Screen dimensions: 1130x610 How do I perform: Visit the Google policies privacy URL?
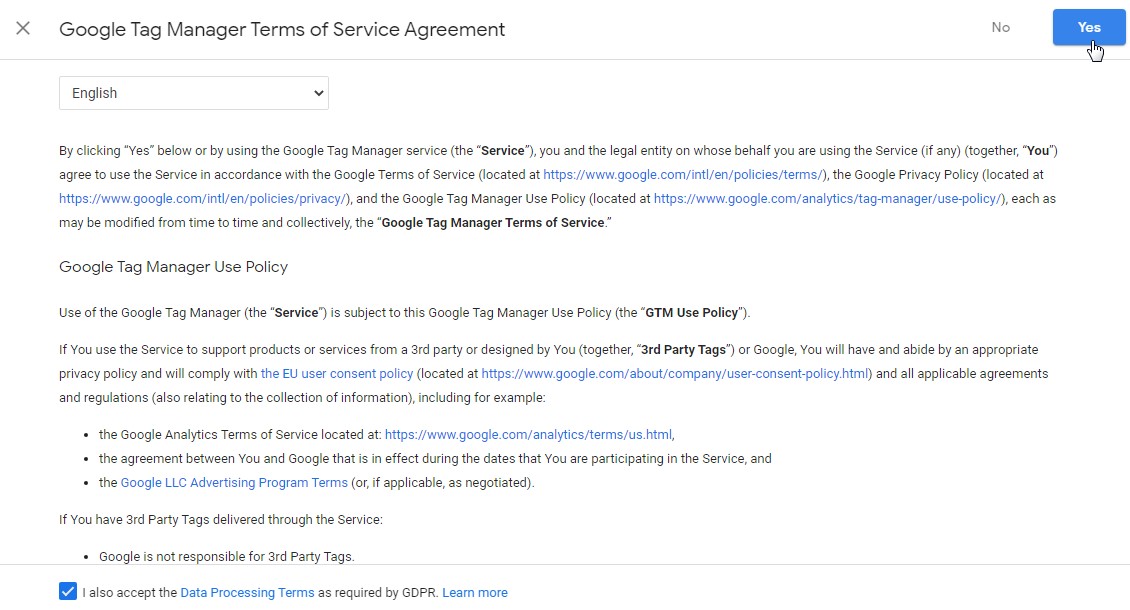tap(203, 199)
